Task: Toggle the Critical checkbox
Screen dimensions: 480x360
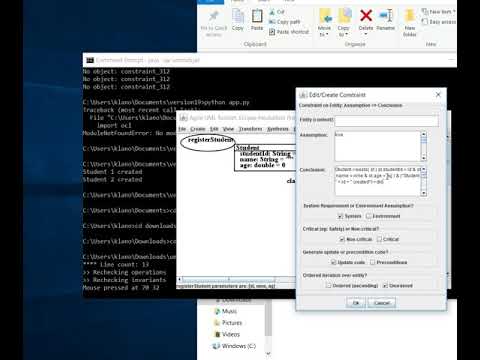Action: click(379, 239)
